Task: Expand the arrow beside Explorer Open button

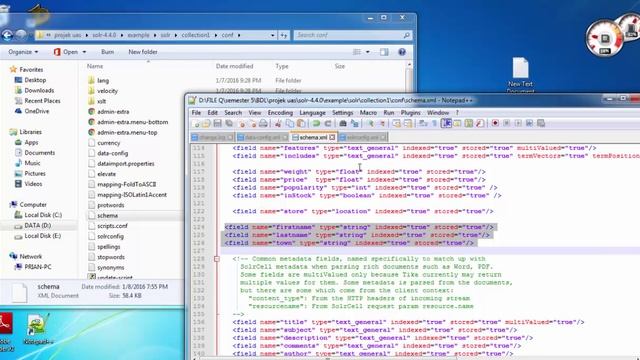Action: tap(84, 52)
